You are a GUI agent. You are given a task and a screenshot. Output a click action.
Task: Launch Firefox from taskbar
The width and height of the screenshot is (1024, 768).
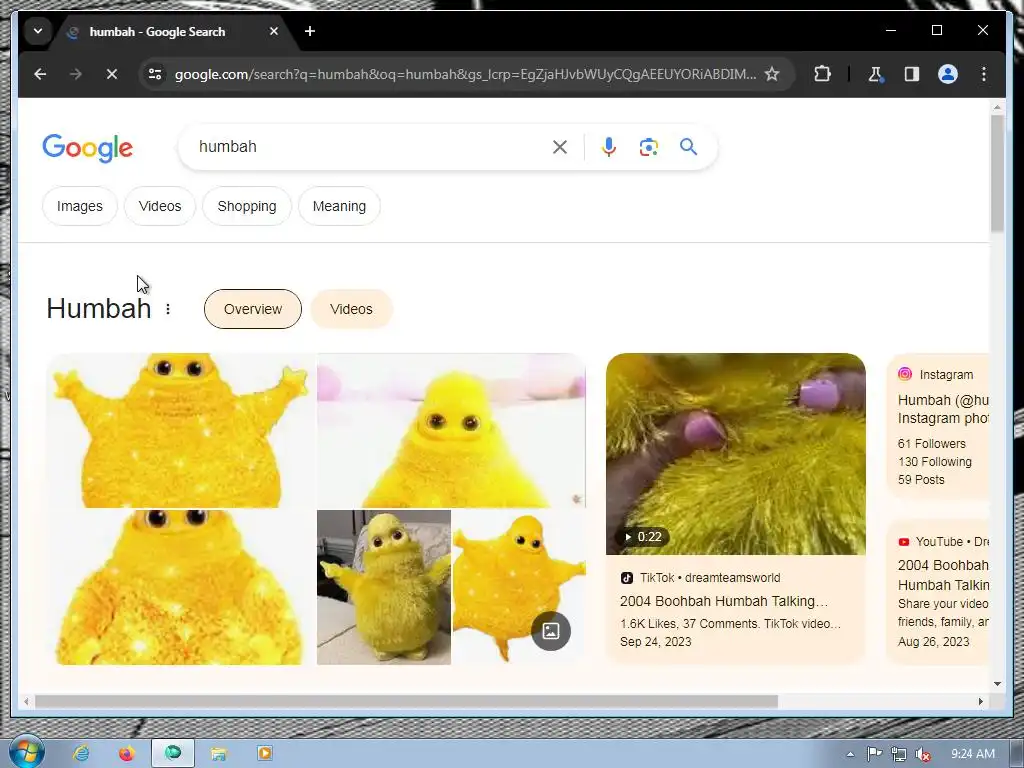[x=127, y=754]
